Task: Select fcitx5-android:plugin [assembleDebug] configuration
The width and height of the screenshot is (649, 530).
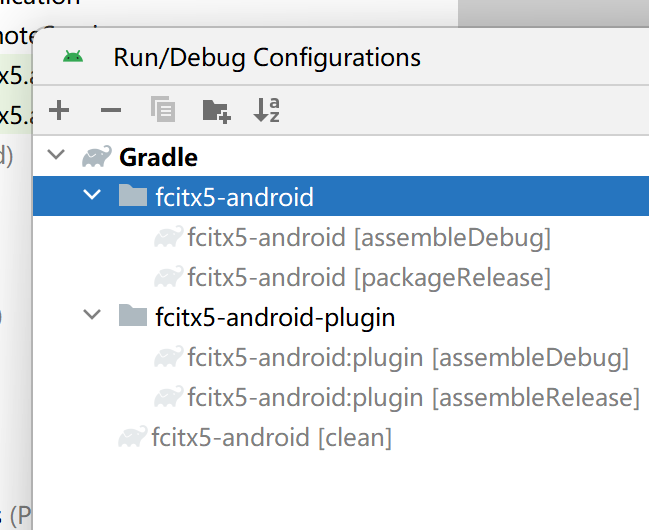Action: pyautogui.click(x=407, y=357)
